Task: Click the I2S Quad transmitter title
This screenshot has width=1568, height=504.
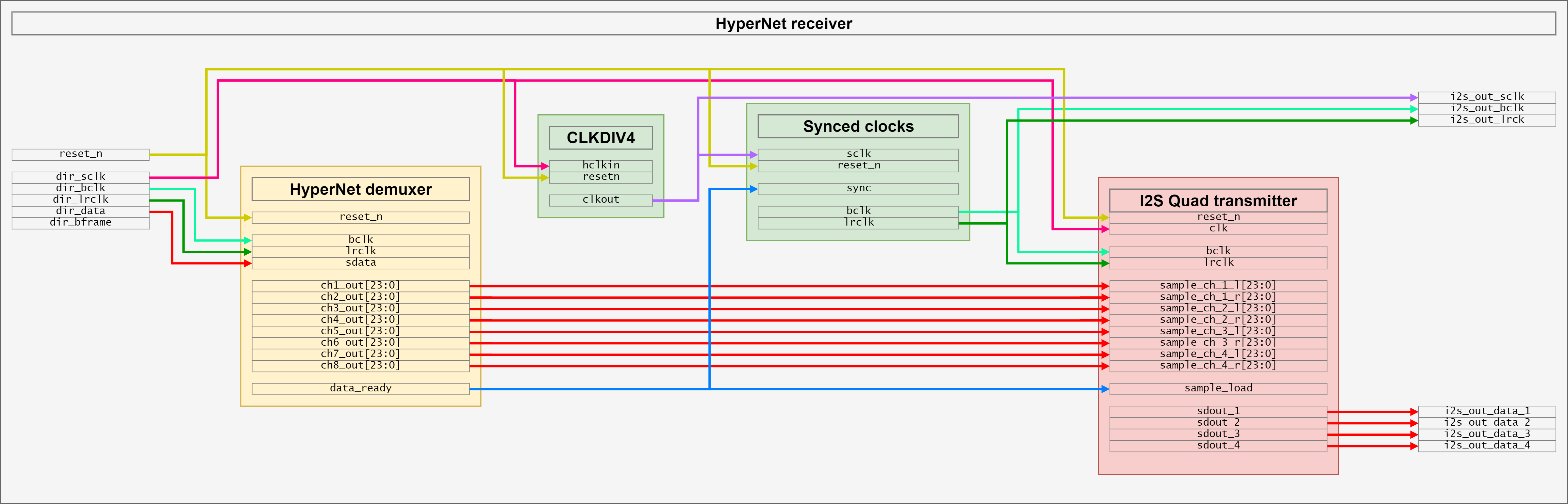Action: coord(1218,201)
